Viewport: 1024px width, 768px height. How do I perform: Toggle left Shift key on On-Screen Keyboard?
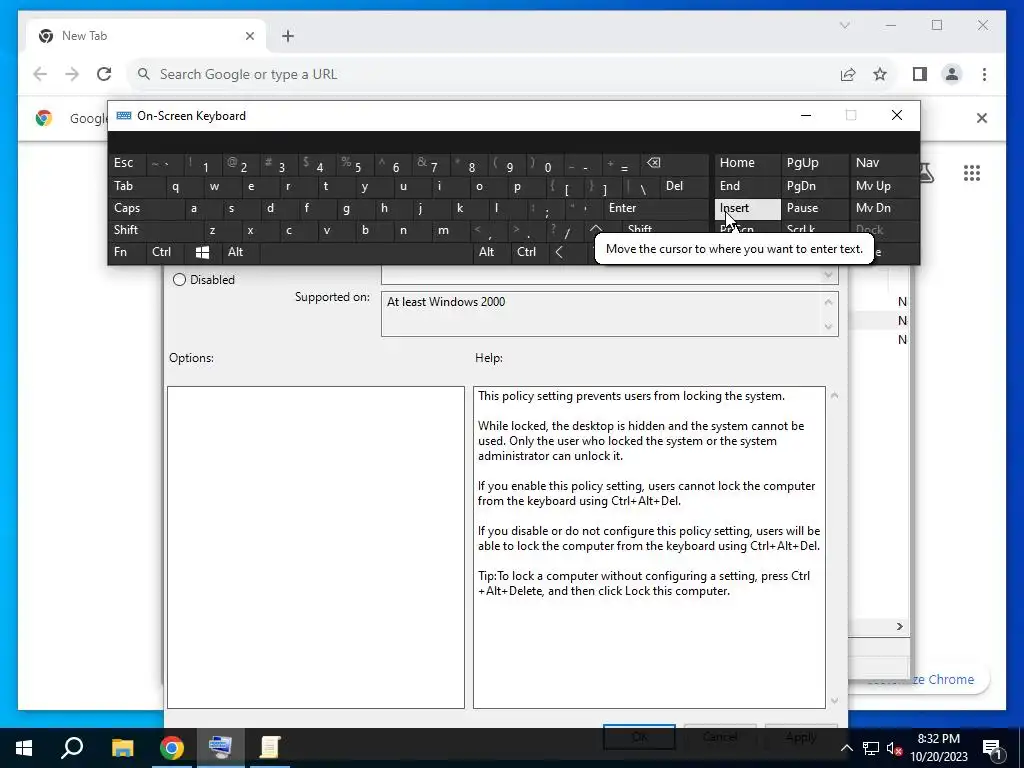(x=155, y=230)
